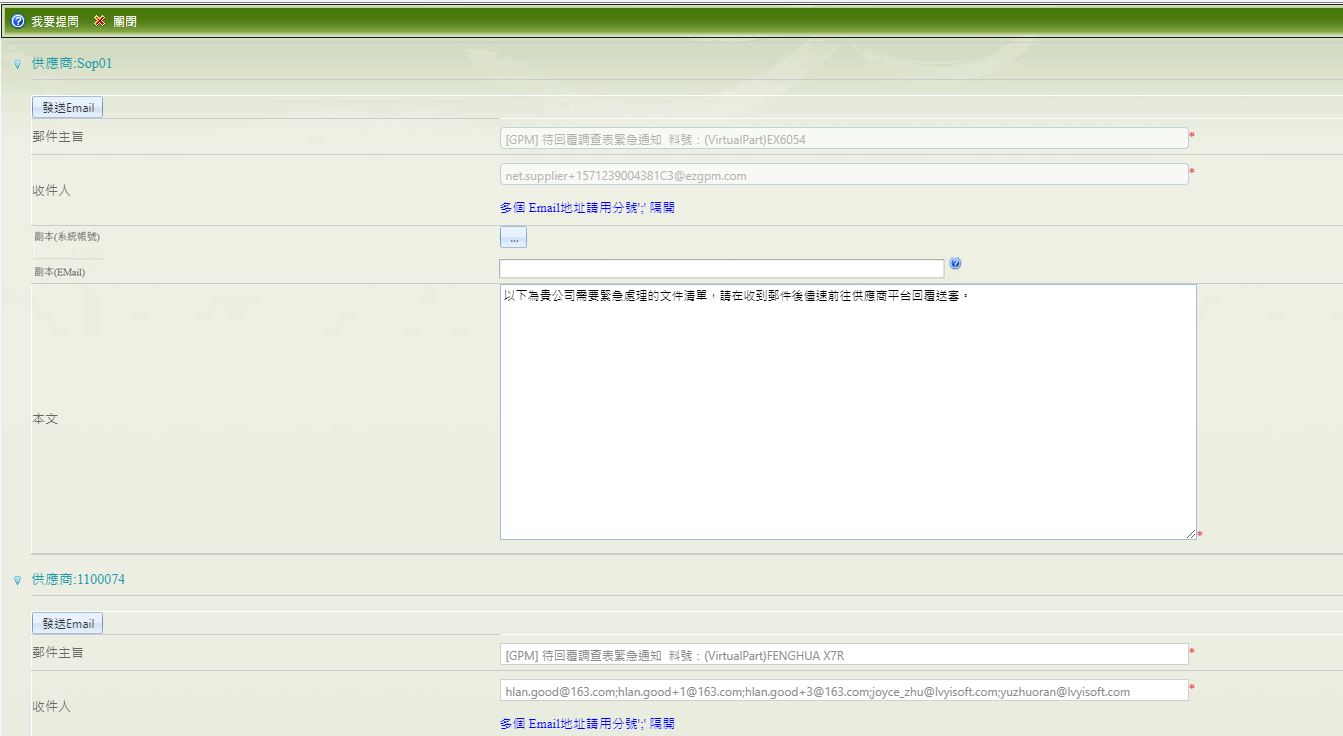Screen dimensions: 1343x736
Task: Collapse the 供應商:Sop01 section arrow
Action: pyautogui.click(x=18, y=64)
